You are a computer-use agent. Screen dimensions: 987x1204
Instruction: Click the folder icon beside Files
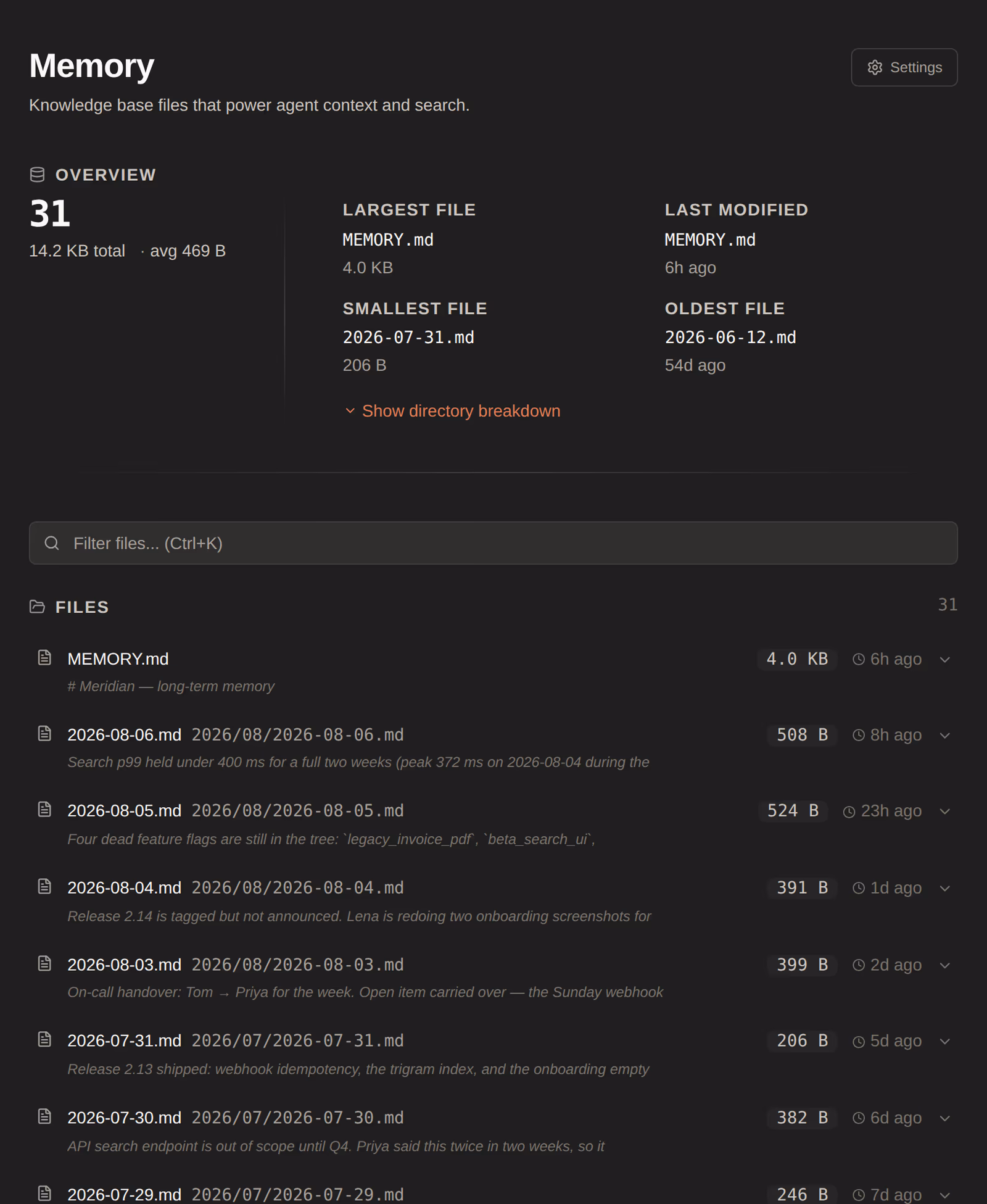point(37,607)
